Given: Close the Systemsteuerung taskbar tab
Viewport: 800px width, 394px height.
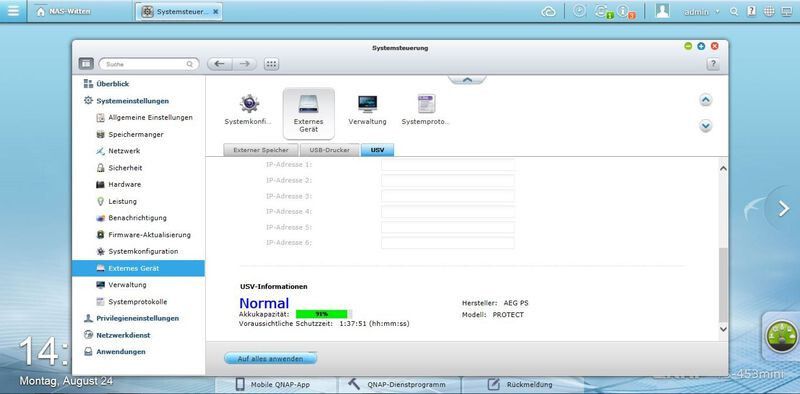Looking at the screenshot, I should [x=215, y=11].
